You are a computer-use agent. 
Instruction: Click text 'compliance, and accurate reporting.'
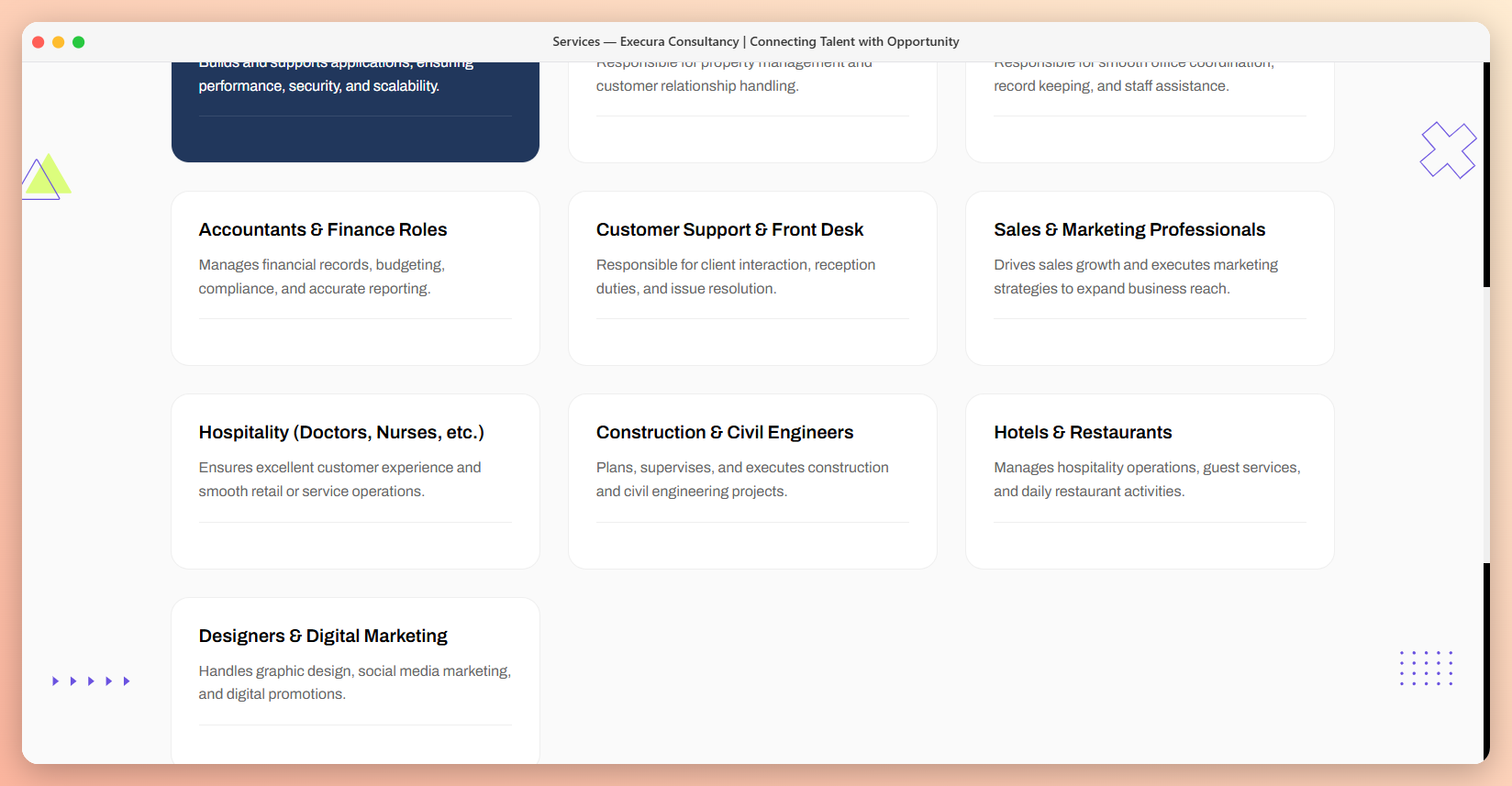[x=315, y=289]
